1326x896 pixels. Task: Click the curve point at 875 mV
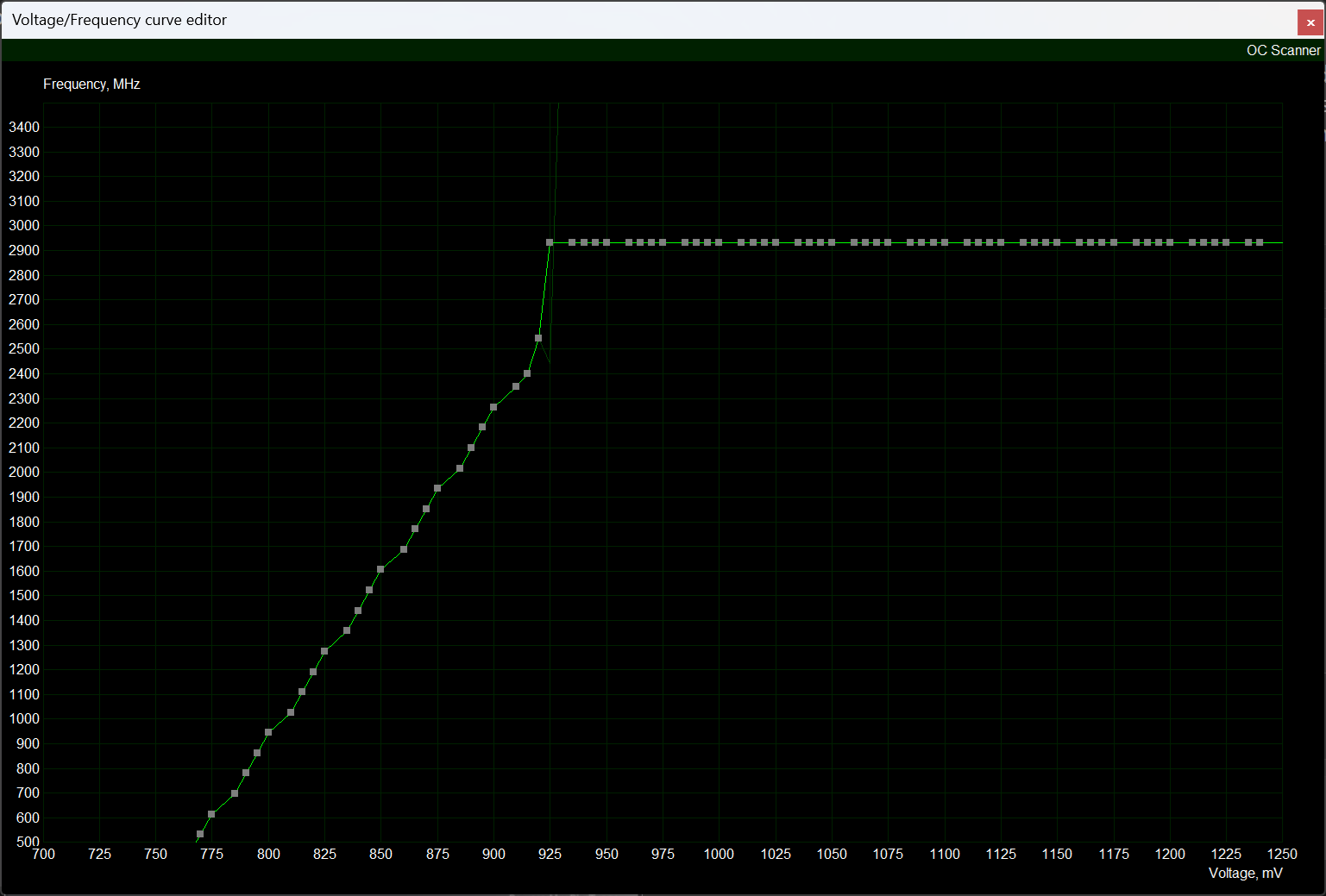click(437, 488)
